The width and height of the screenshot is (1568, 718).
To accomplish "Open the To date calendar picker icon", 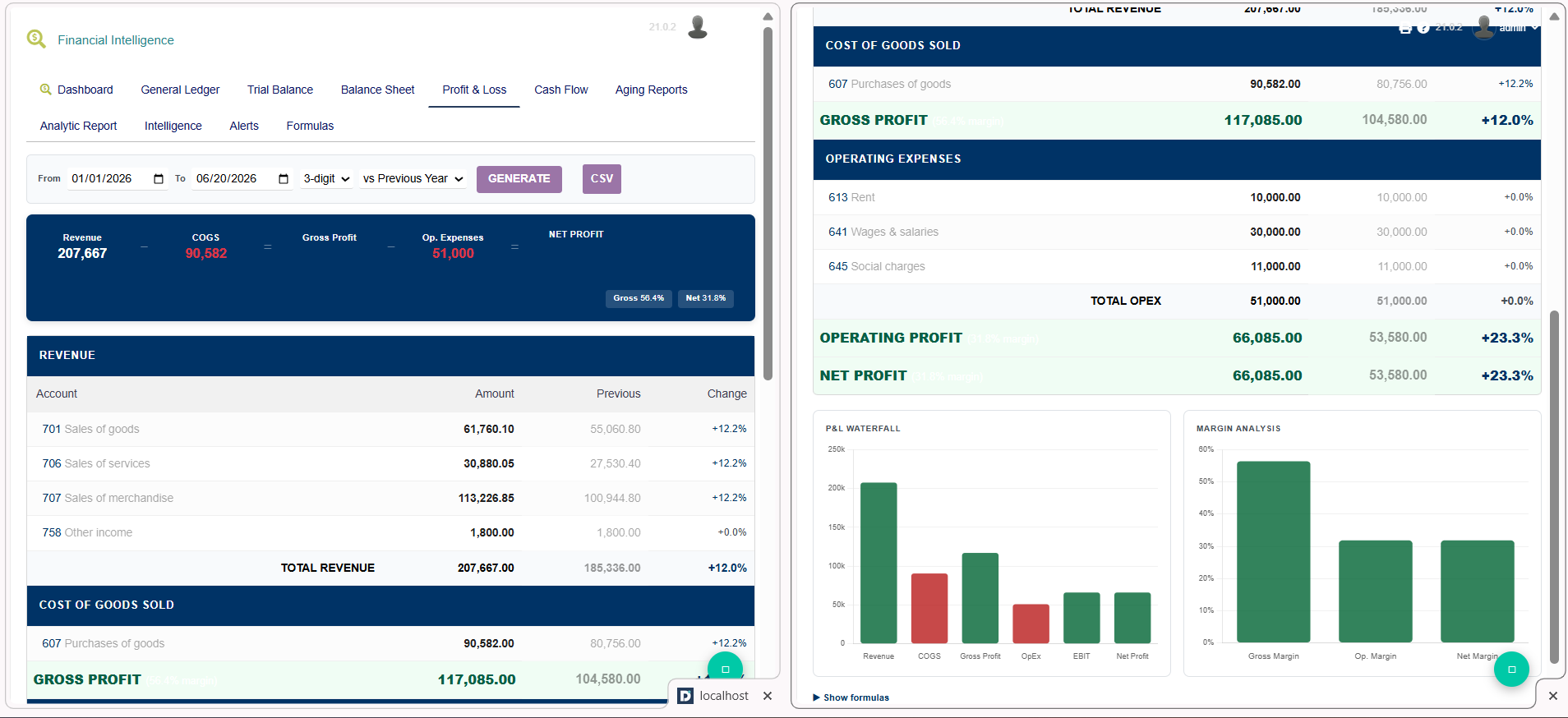I will pos(284,179).
